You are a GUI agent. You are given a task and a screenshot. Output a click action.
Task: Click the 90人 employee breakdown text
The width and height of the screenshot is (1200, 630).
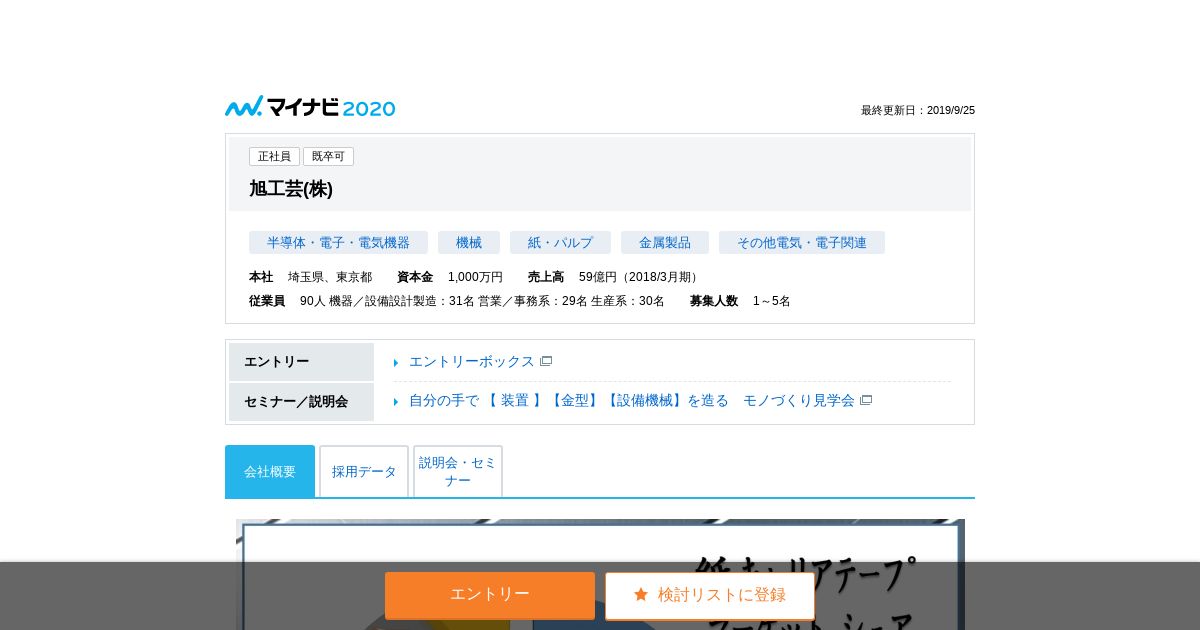pos(482,301)
